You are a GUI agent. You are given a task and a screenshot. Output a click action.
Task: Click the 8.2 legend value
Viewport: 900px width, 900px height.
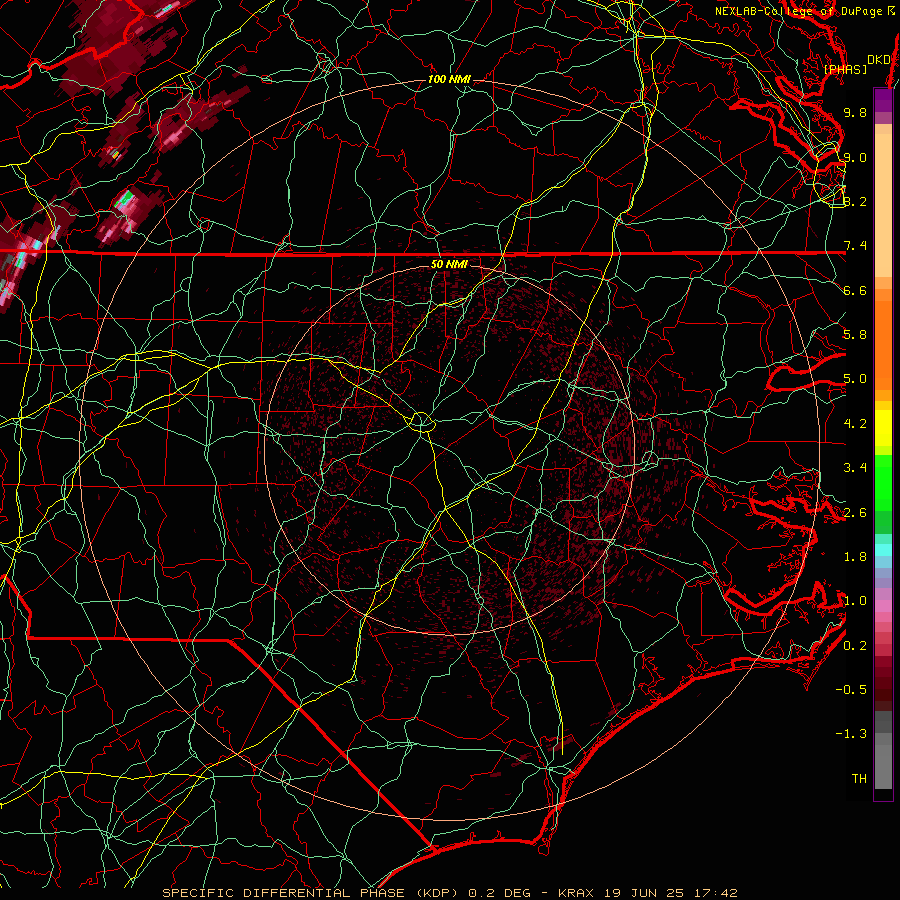[x=855, y=201]
